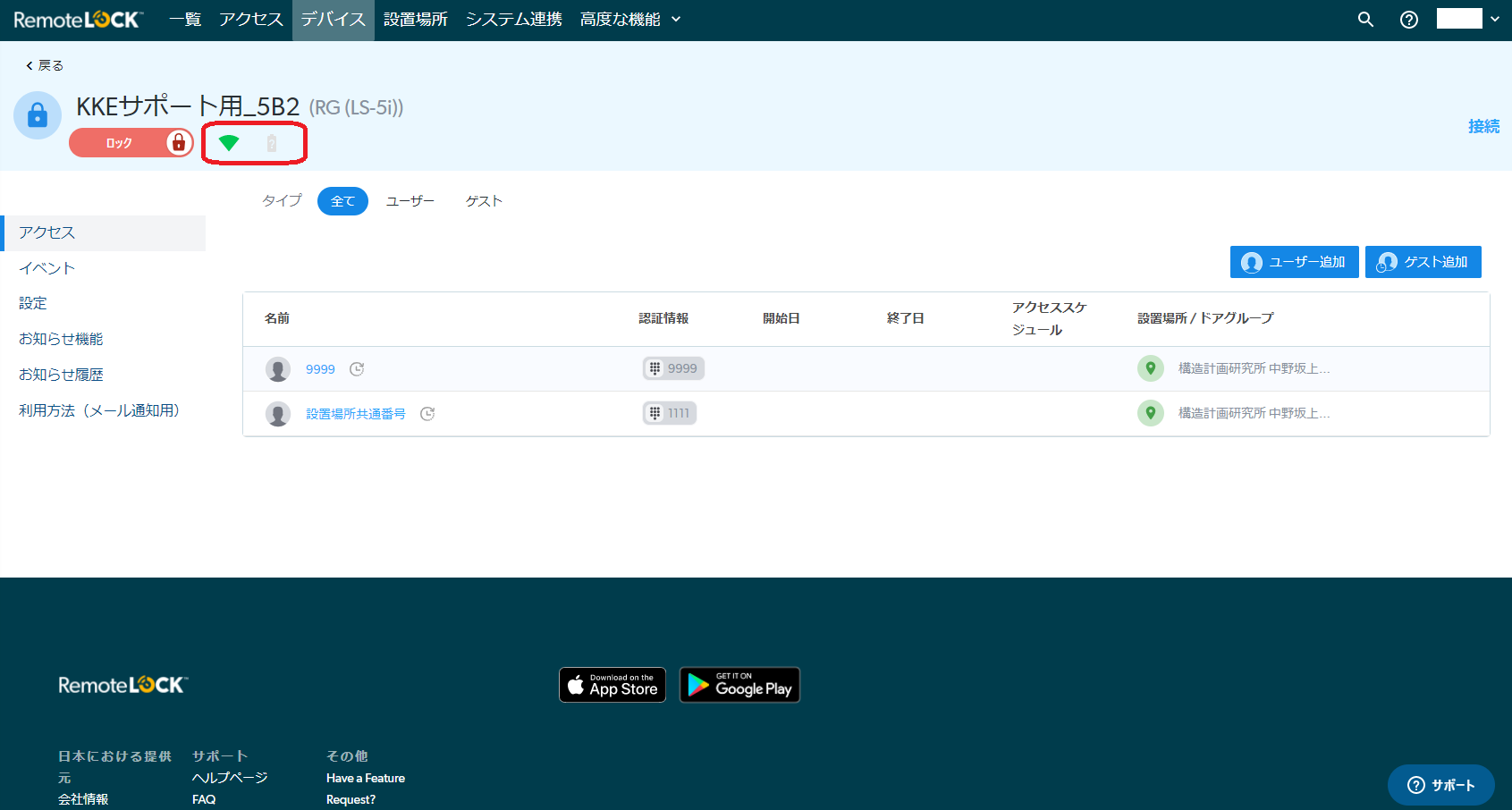Toggle the red ロック lock switch

[x=131, y=143]
